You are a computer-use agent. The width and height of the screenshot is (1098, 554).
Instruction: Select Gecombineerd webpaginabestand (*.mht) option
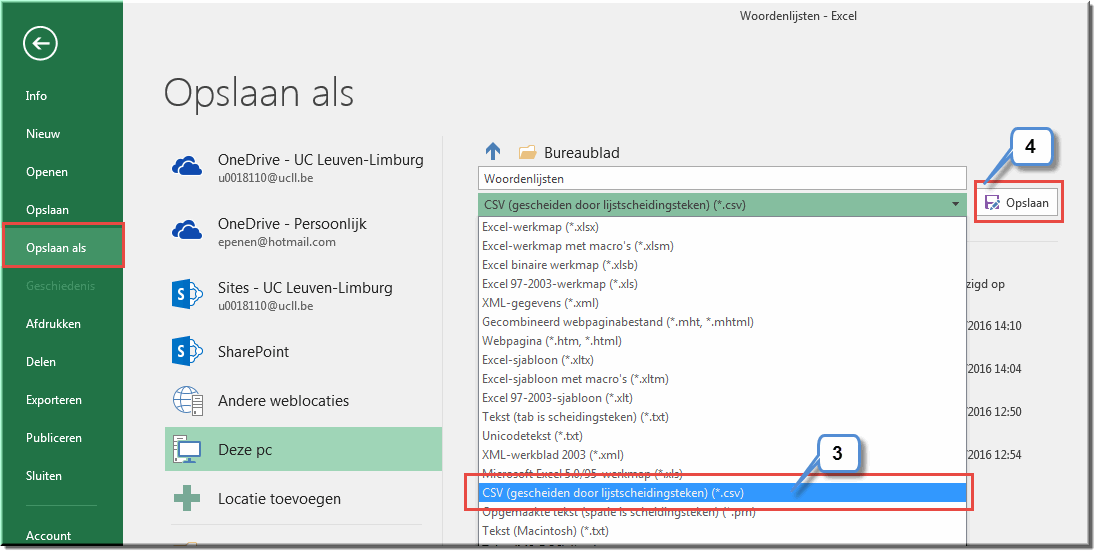pos(722,321)
